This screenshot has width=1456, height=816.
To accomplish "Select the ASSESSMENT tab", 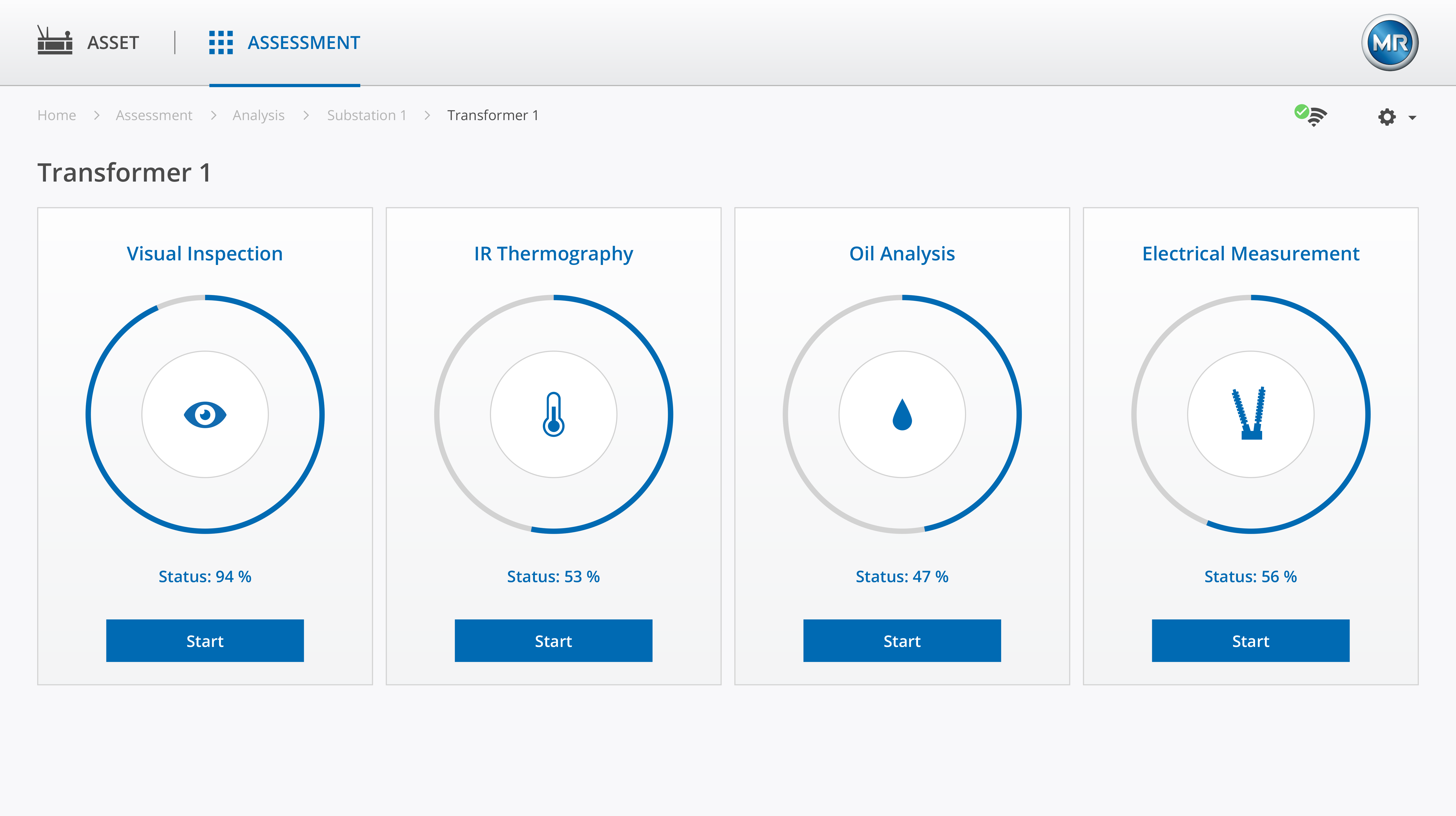I will (x=304, y=43).
